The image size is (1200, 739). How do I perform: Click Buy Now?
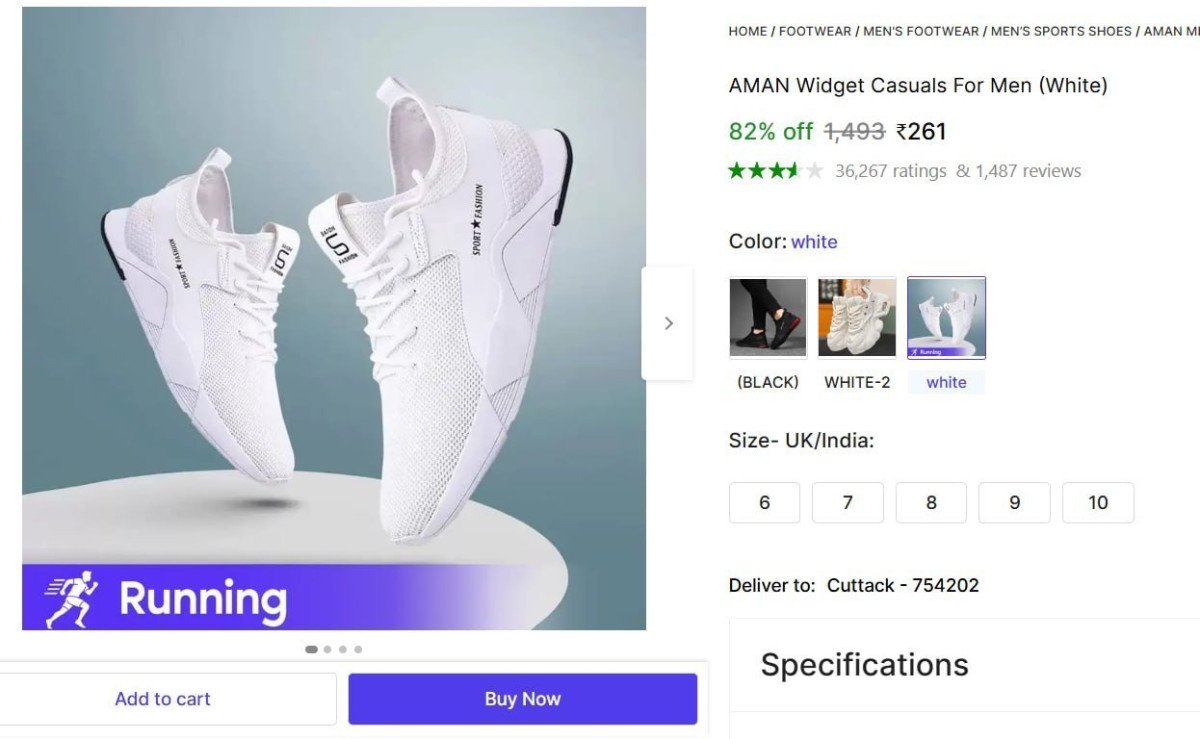pyautogui.click(x=521, y=698)
